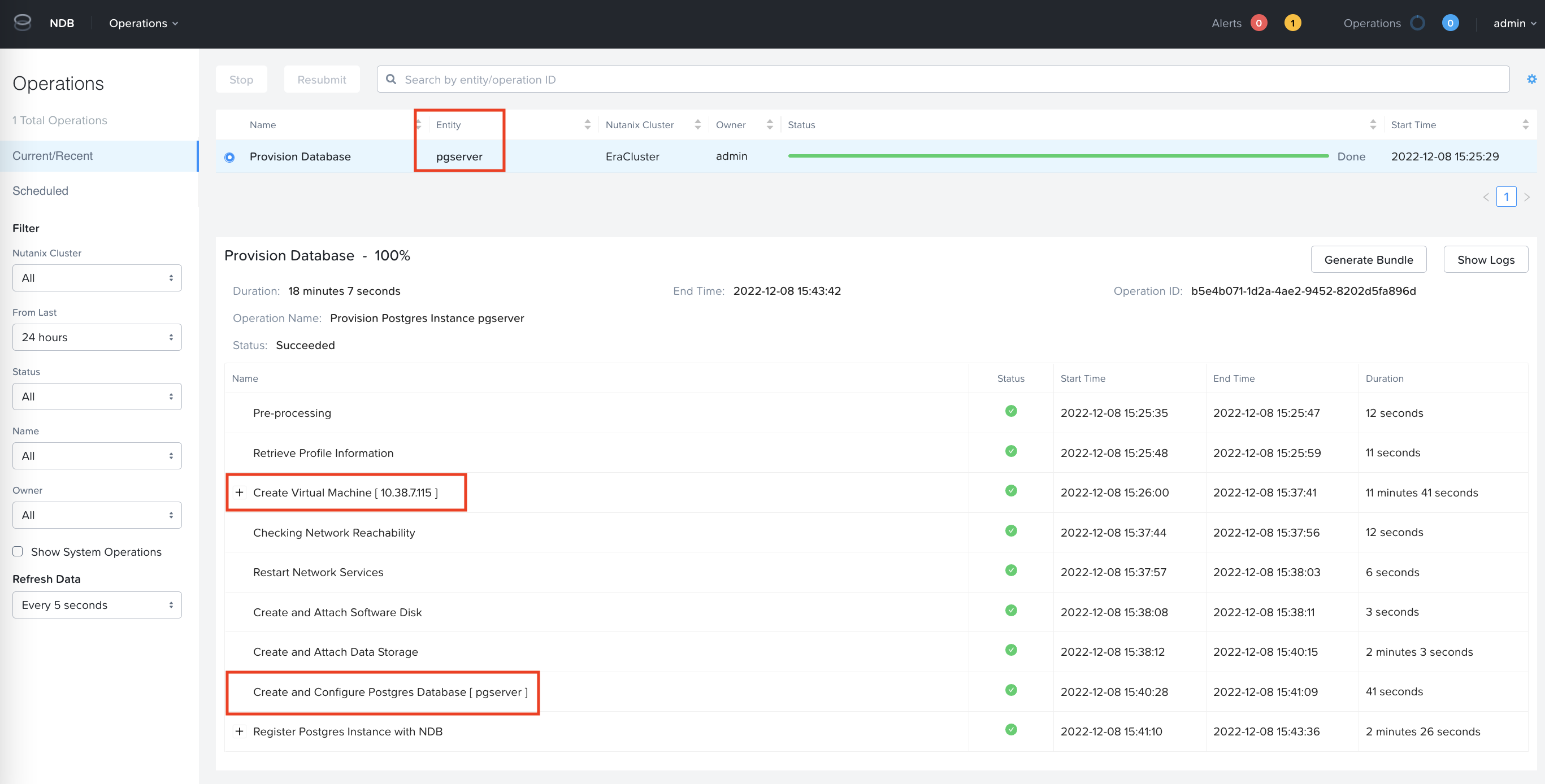Enable Show System Operations checkbox

tap(18, 551)
